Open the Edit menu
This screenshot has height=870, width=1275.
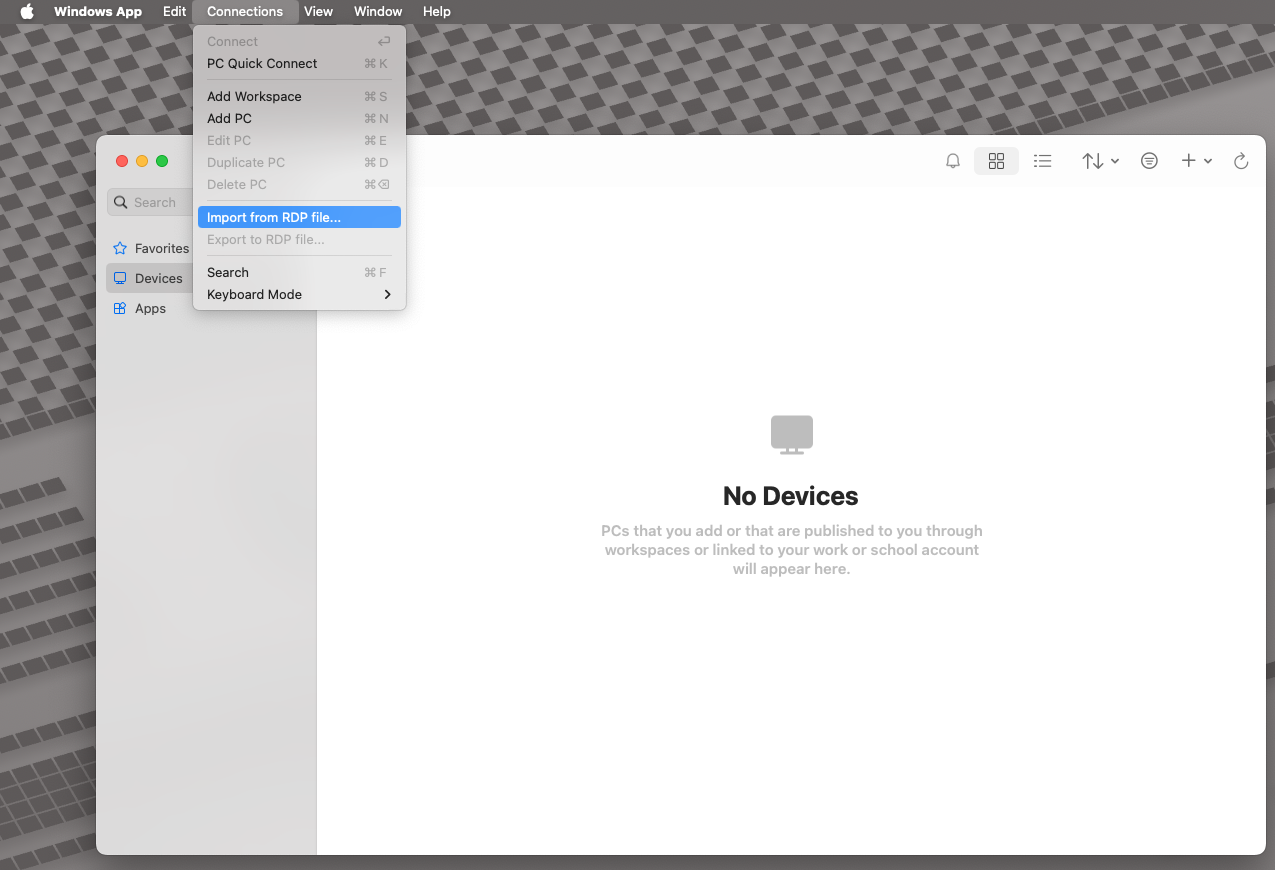point(175,11)
